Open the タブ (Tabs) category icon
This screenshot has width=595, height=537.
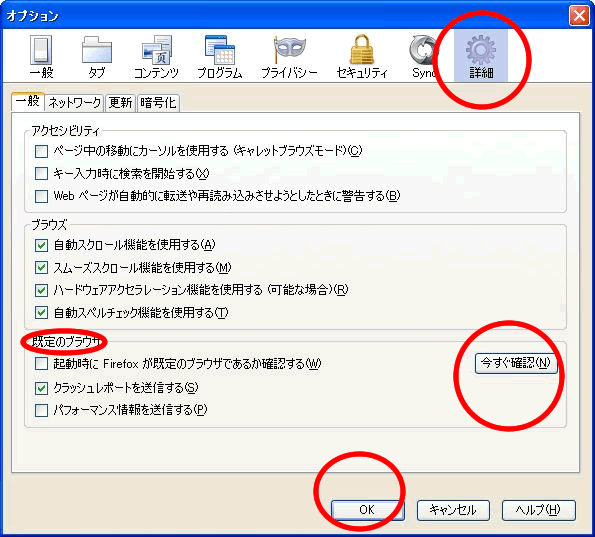(96, 56)
